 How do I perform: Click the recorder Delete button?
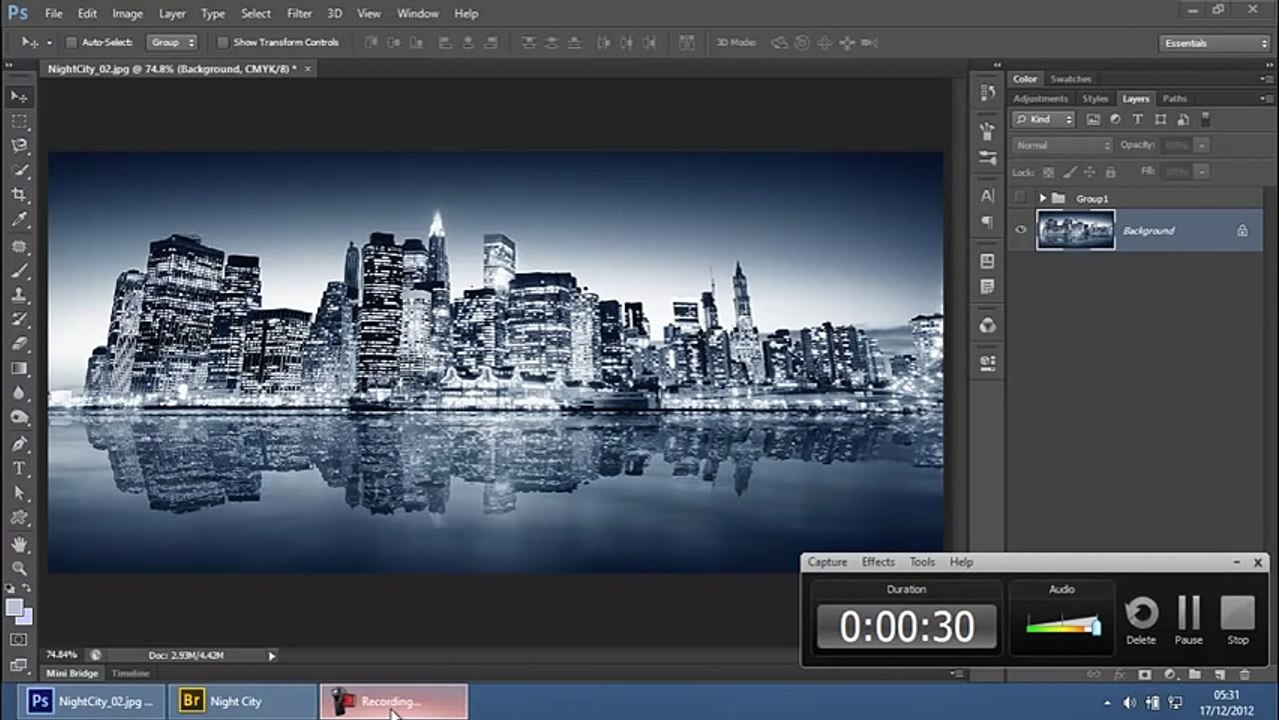click(1141, 621)
